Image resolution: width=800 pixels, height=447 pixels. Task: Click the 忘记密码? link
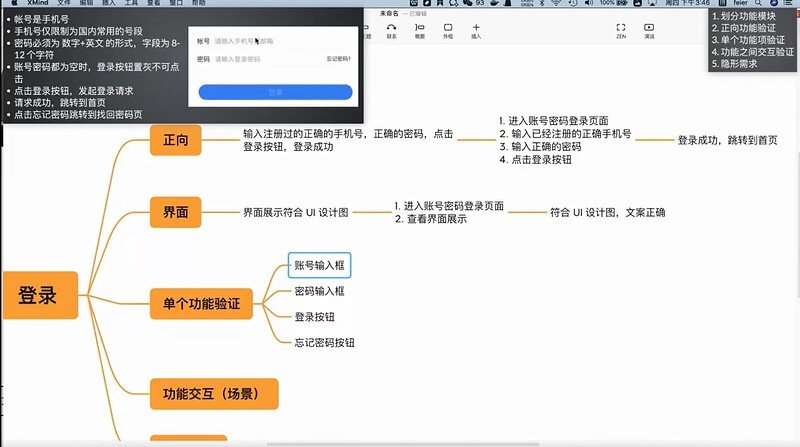click(x=338, y=60)
